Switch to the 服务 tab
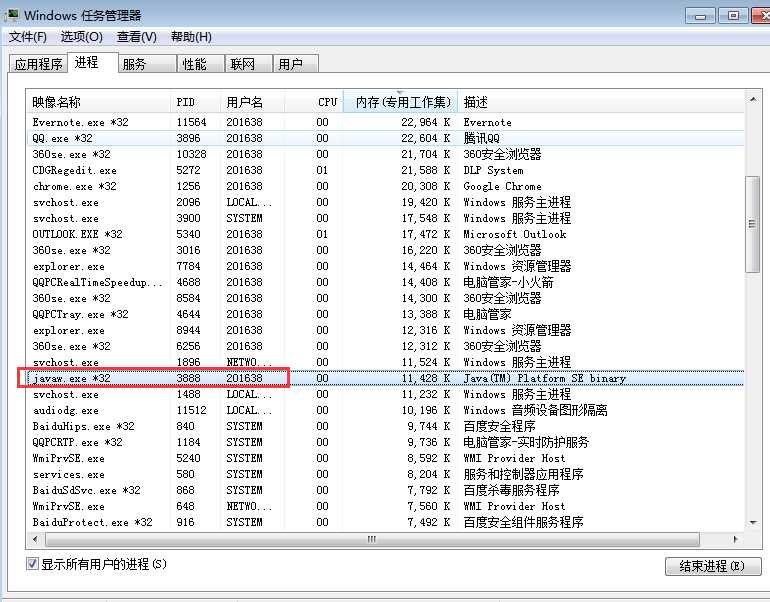The image size is (770, 602). (147, 64)
